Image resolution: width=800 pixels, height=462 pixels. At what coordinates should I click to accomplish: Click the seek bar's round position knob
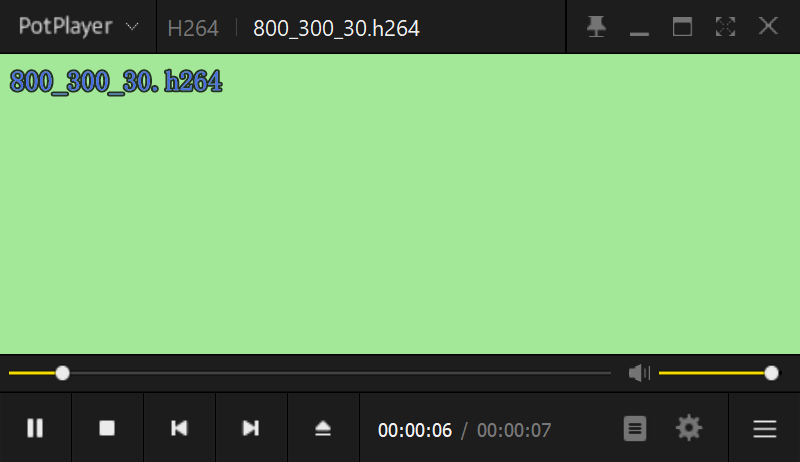(x=62, y=373)
